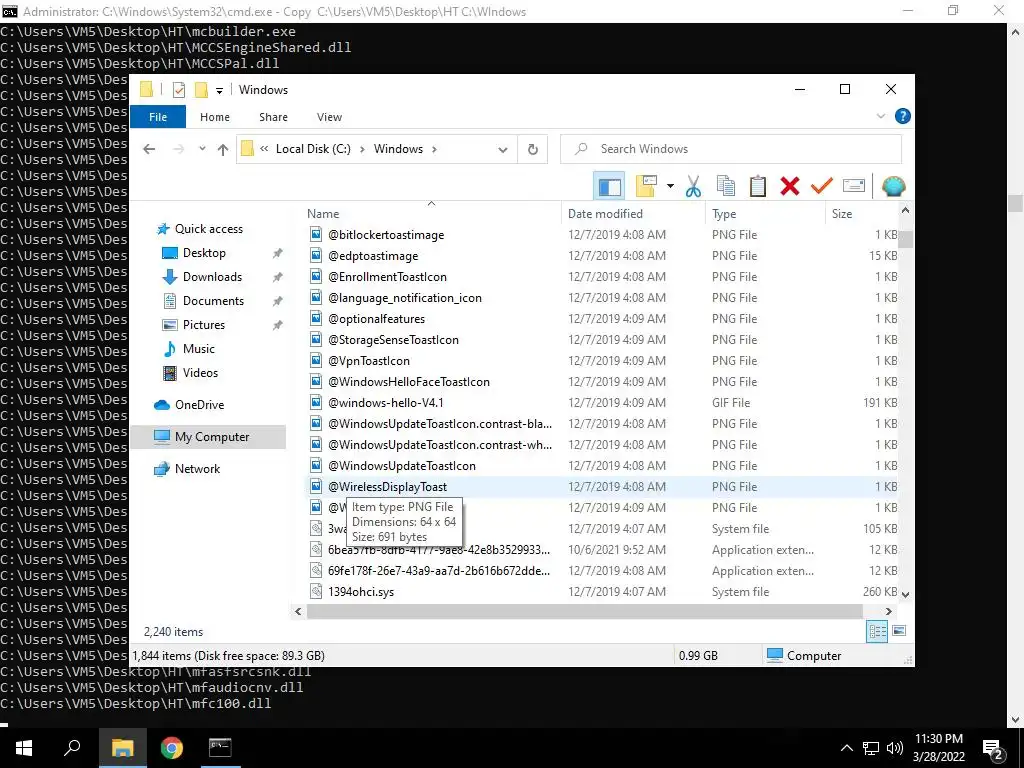Select the @bitlockertoastimage file

point(386,234)
